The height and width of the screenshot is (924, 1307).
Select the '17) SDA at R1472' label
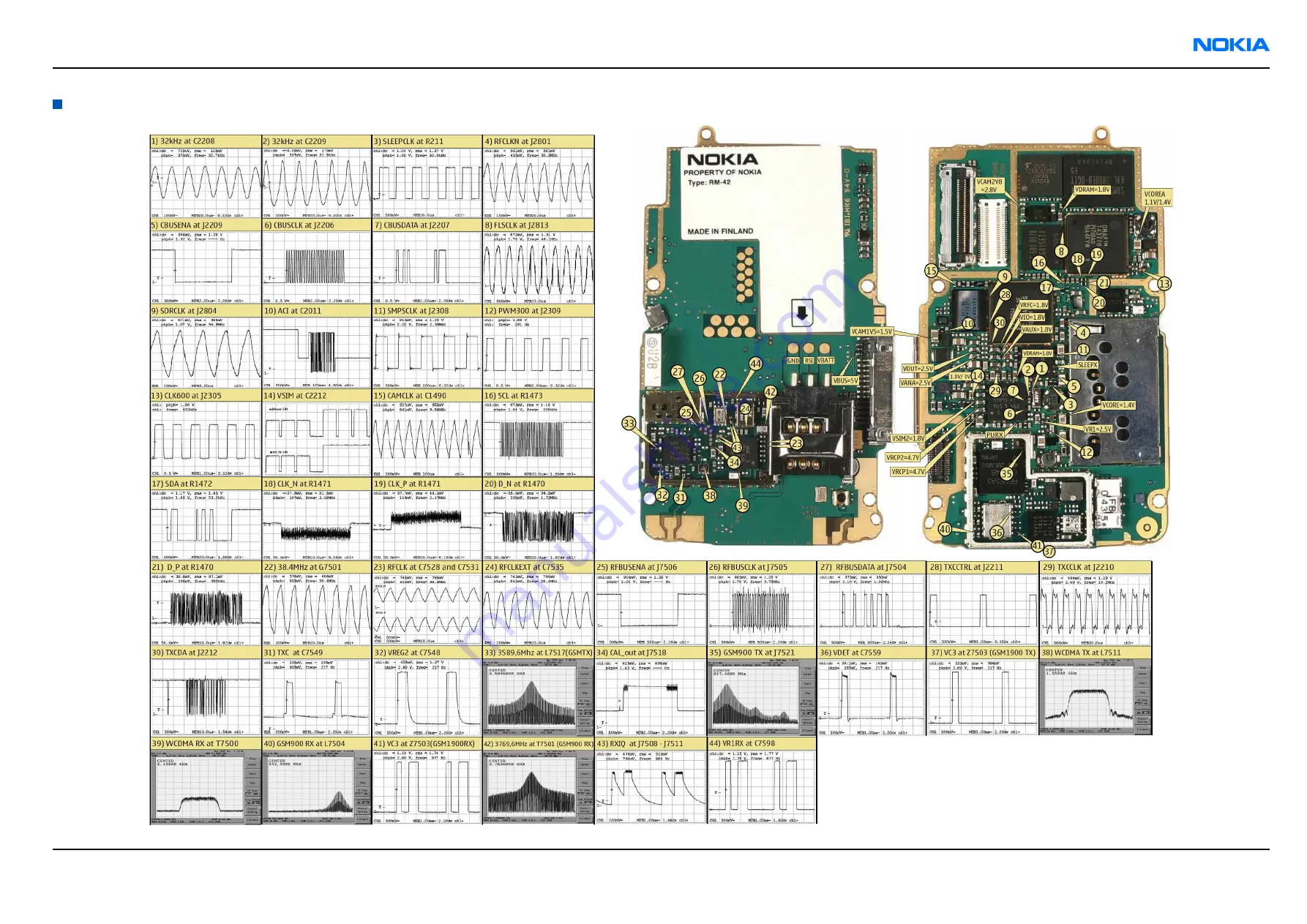[181, 484]
